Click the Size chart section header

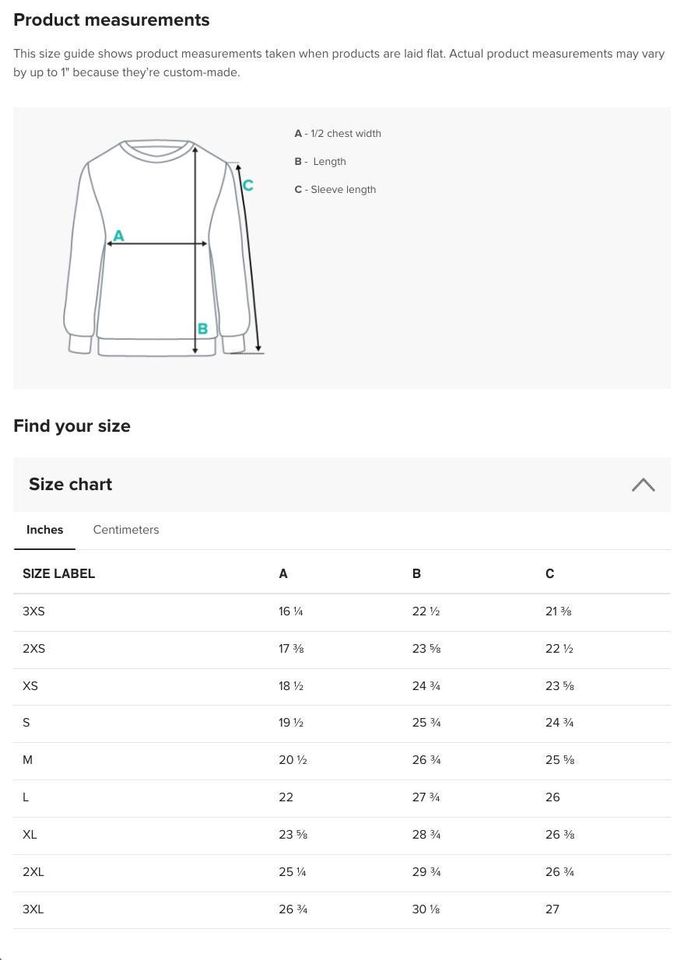[70, 484]
